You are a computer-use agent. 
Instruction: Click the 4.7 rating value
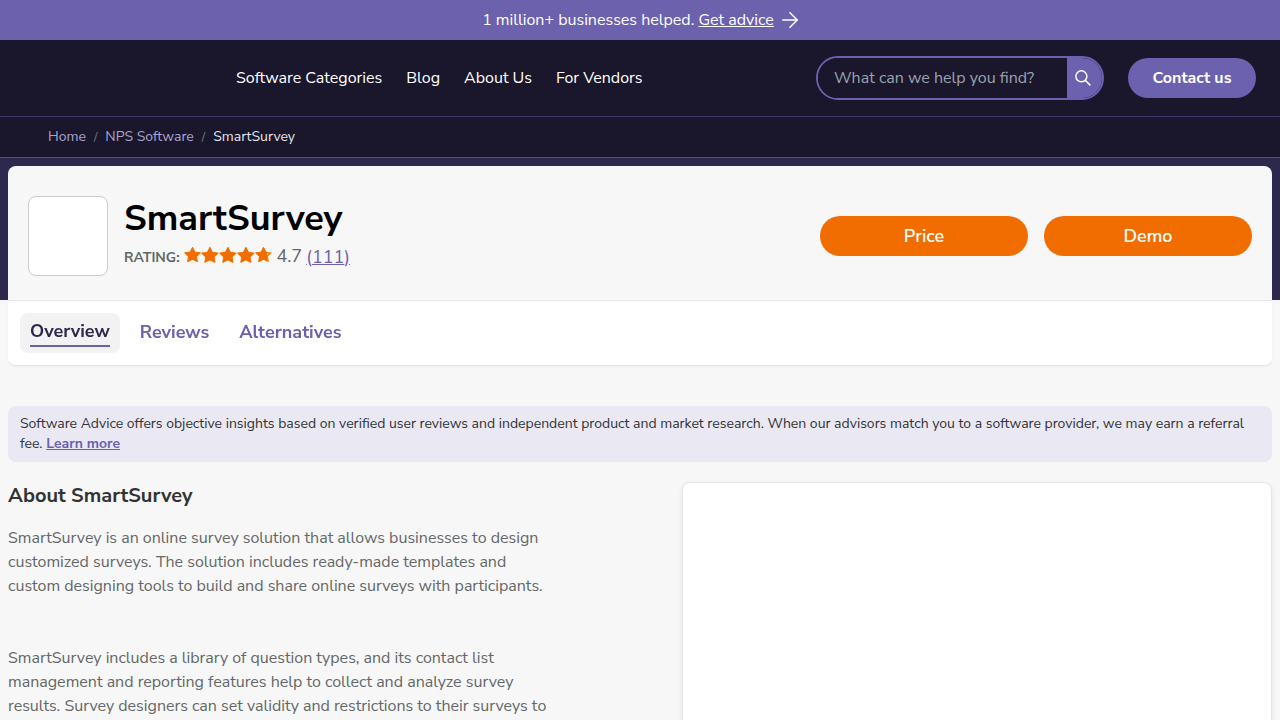tap(289, 256)
